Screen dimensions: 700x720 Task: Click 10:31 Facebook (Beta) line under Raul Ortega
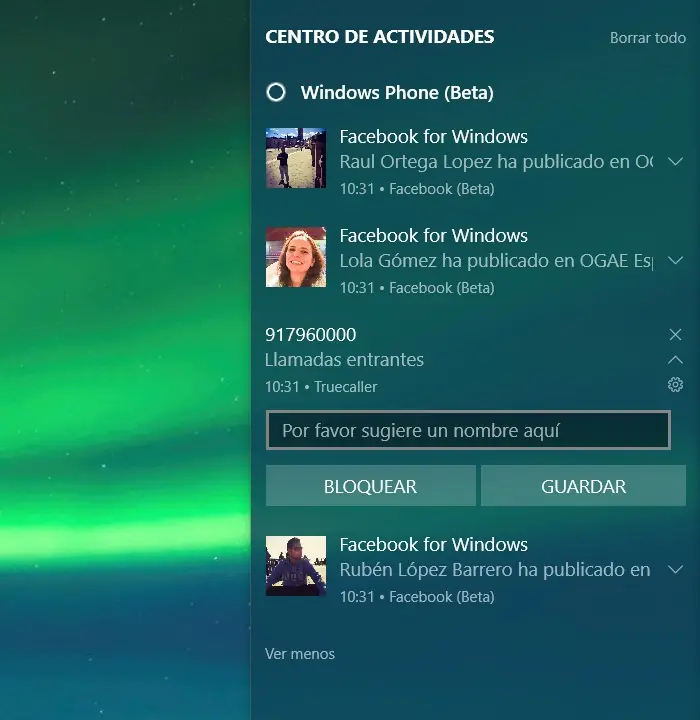[x=417, y=189]
